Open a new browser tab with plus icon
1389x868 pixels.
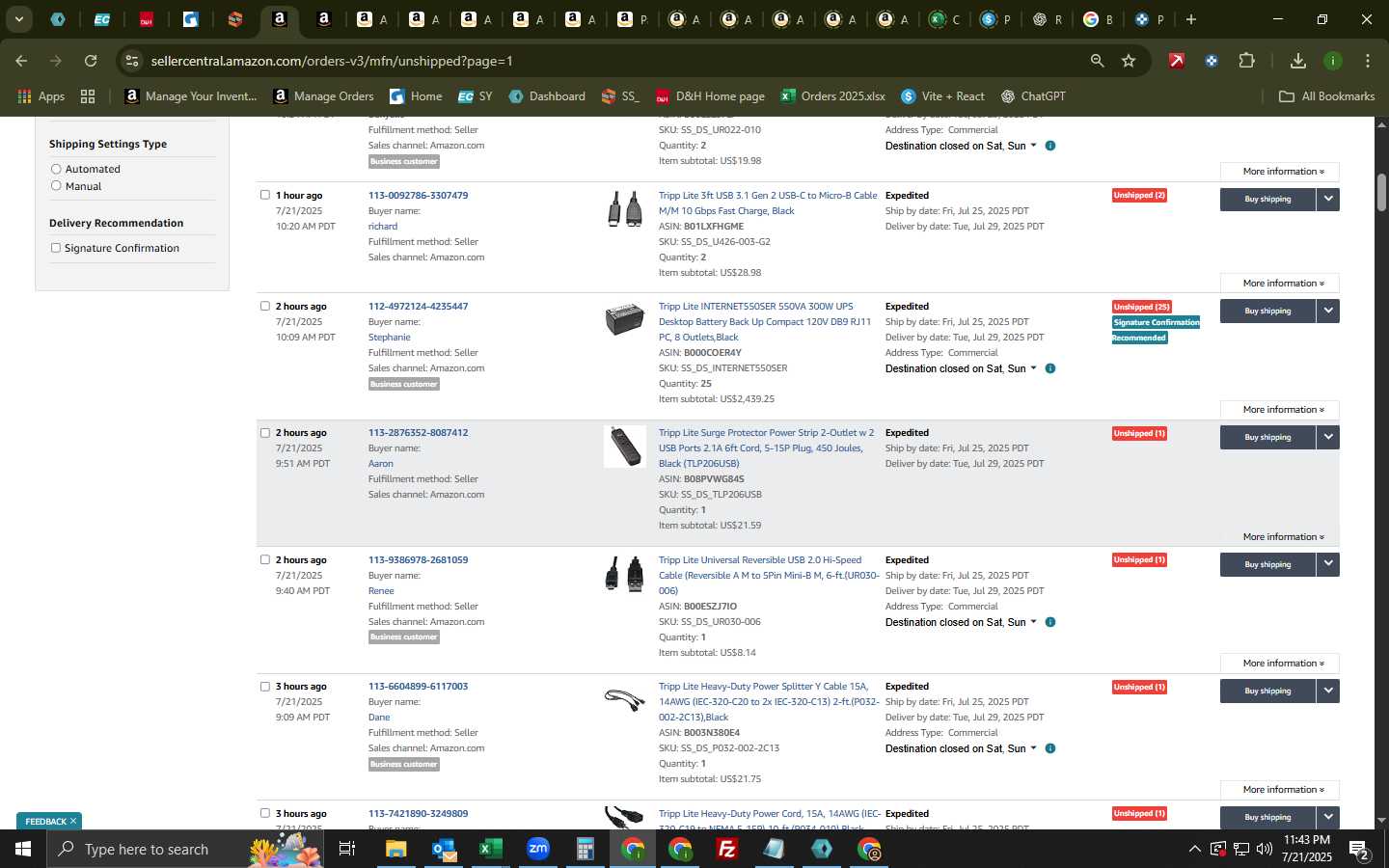[1191, 19]
